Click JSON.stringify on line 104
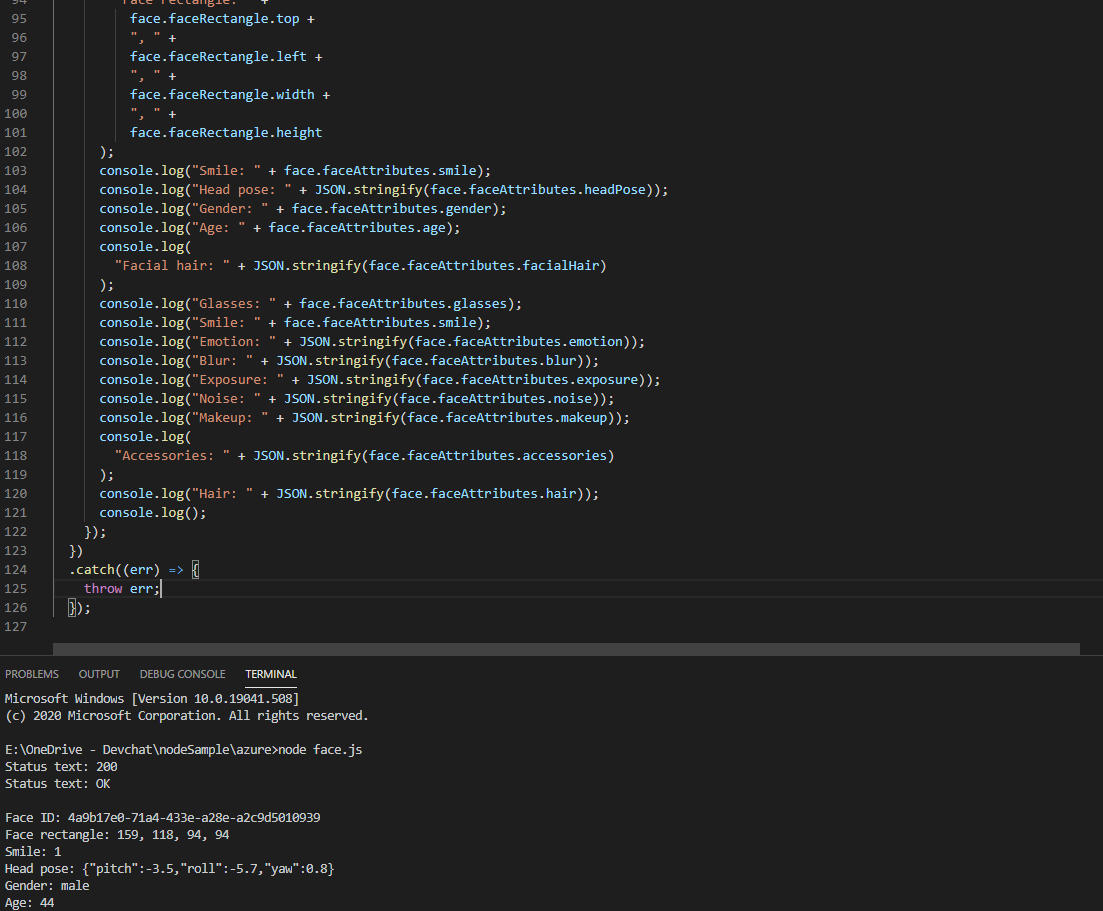Image resolution: width=1103 pixels, height=911 pixels. [358, 189]
